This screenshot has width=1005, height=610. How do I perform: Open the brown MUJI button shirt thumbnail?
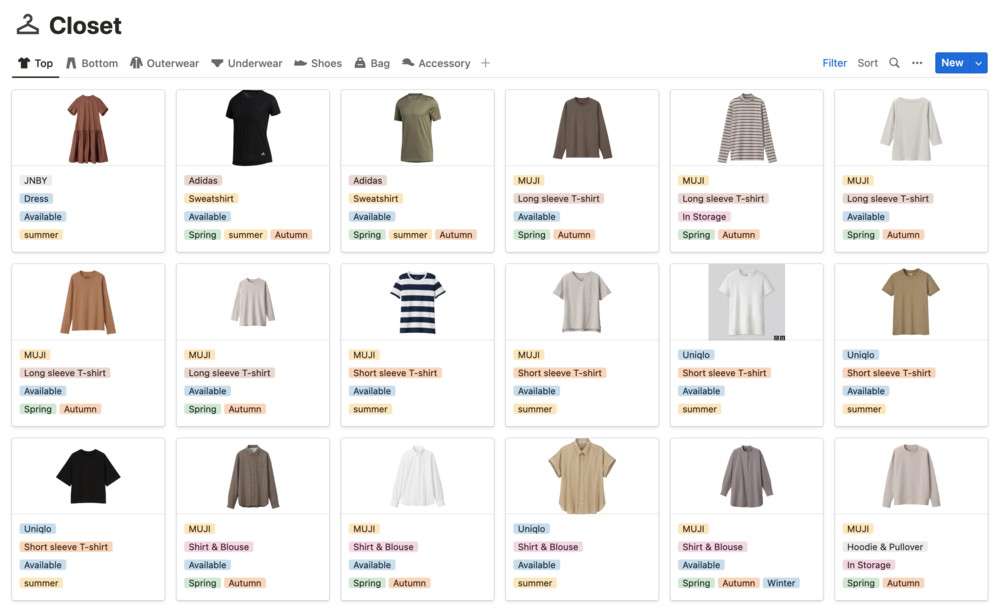point(253,476)
